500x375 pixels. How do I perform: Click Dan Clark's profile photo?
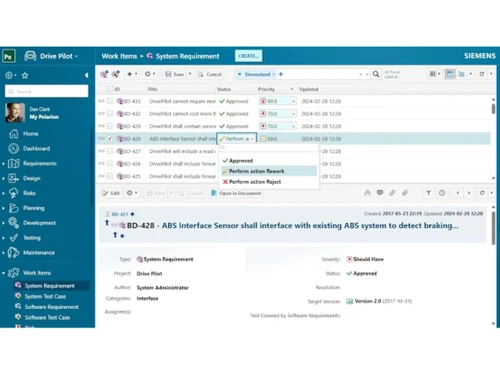tap(15, 113)
